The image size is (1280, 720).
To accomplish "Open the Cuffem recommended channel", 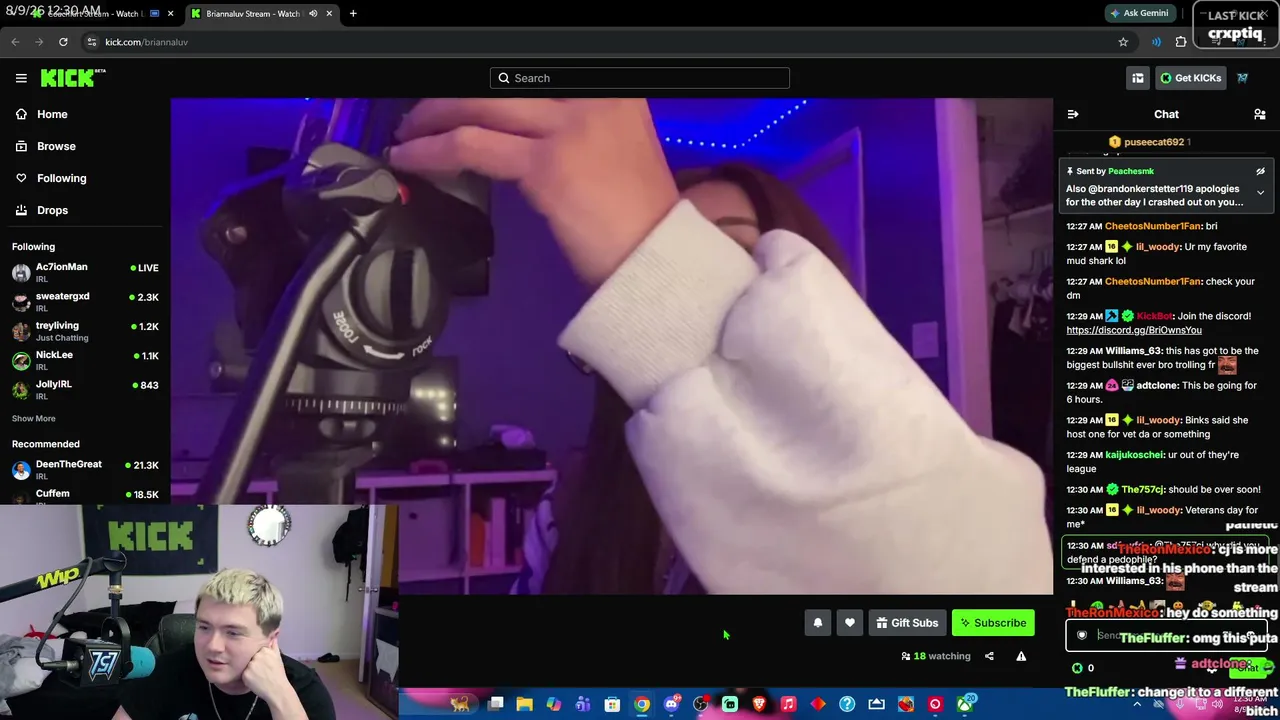I will tap(85, 495).
